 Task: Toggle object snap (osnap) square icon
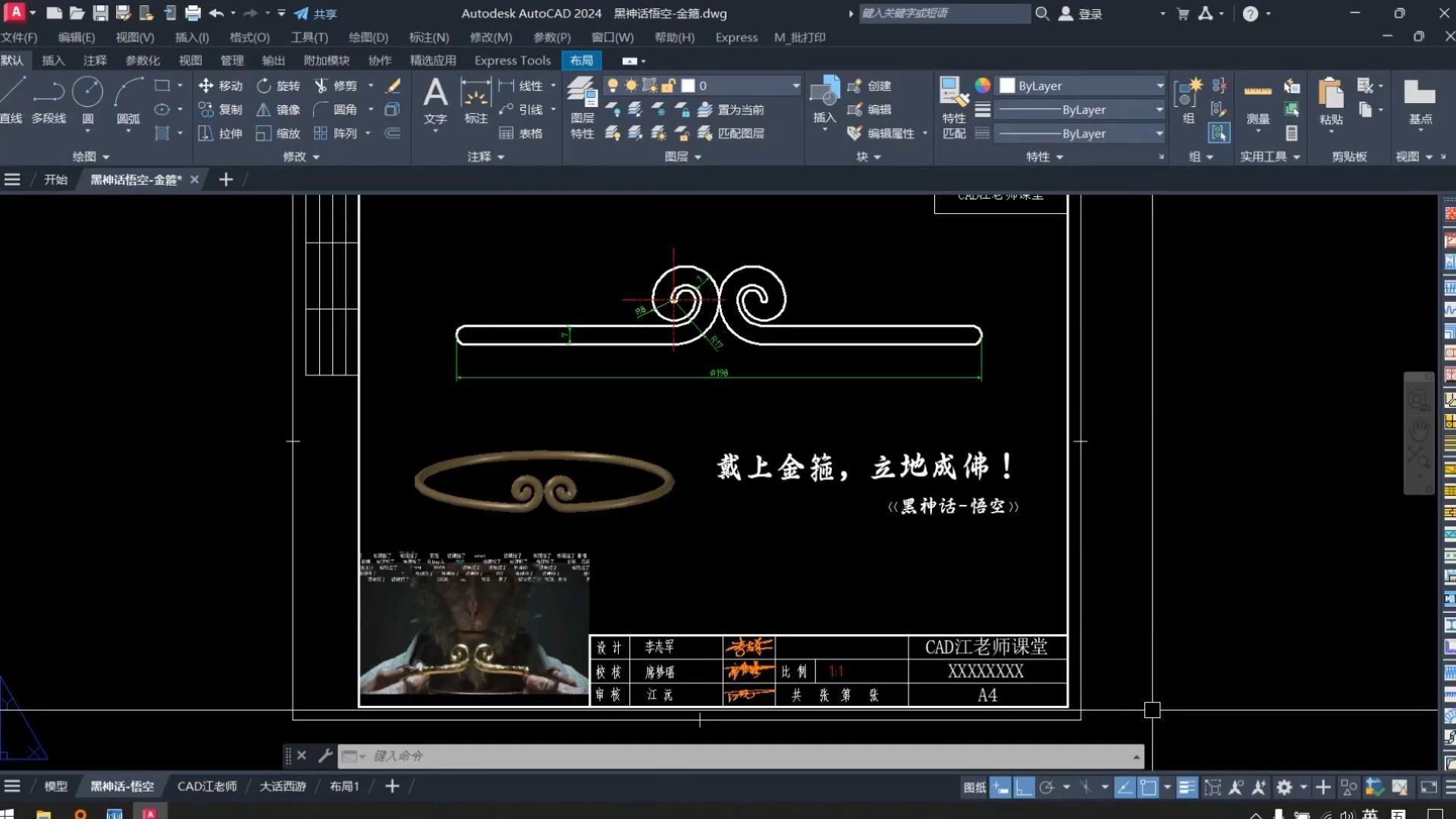(x=1148, y=787)
